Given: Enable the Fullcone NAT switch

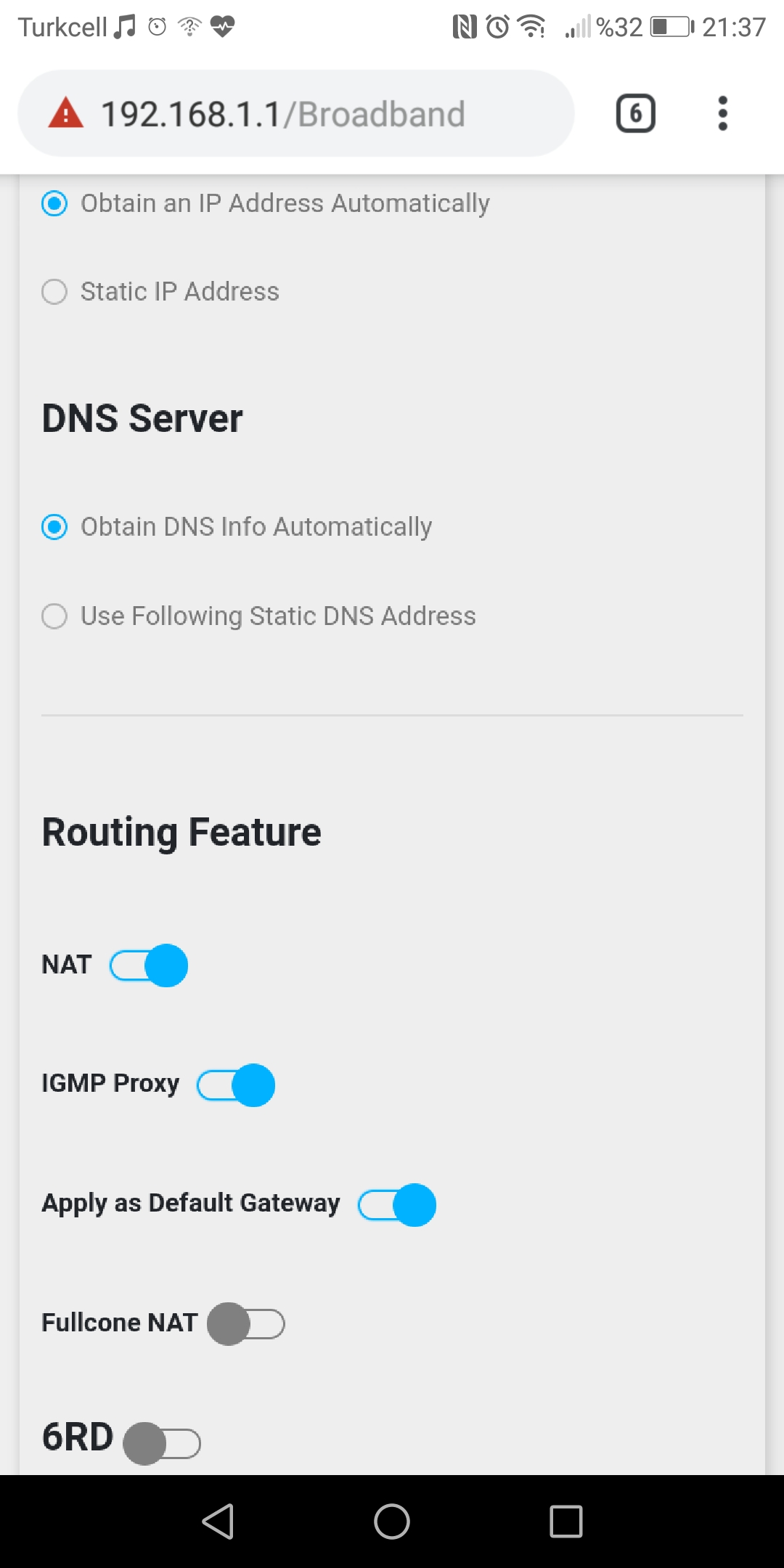Looking at the screenshot, I should click(246, 1324).
